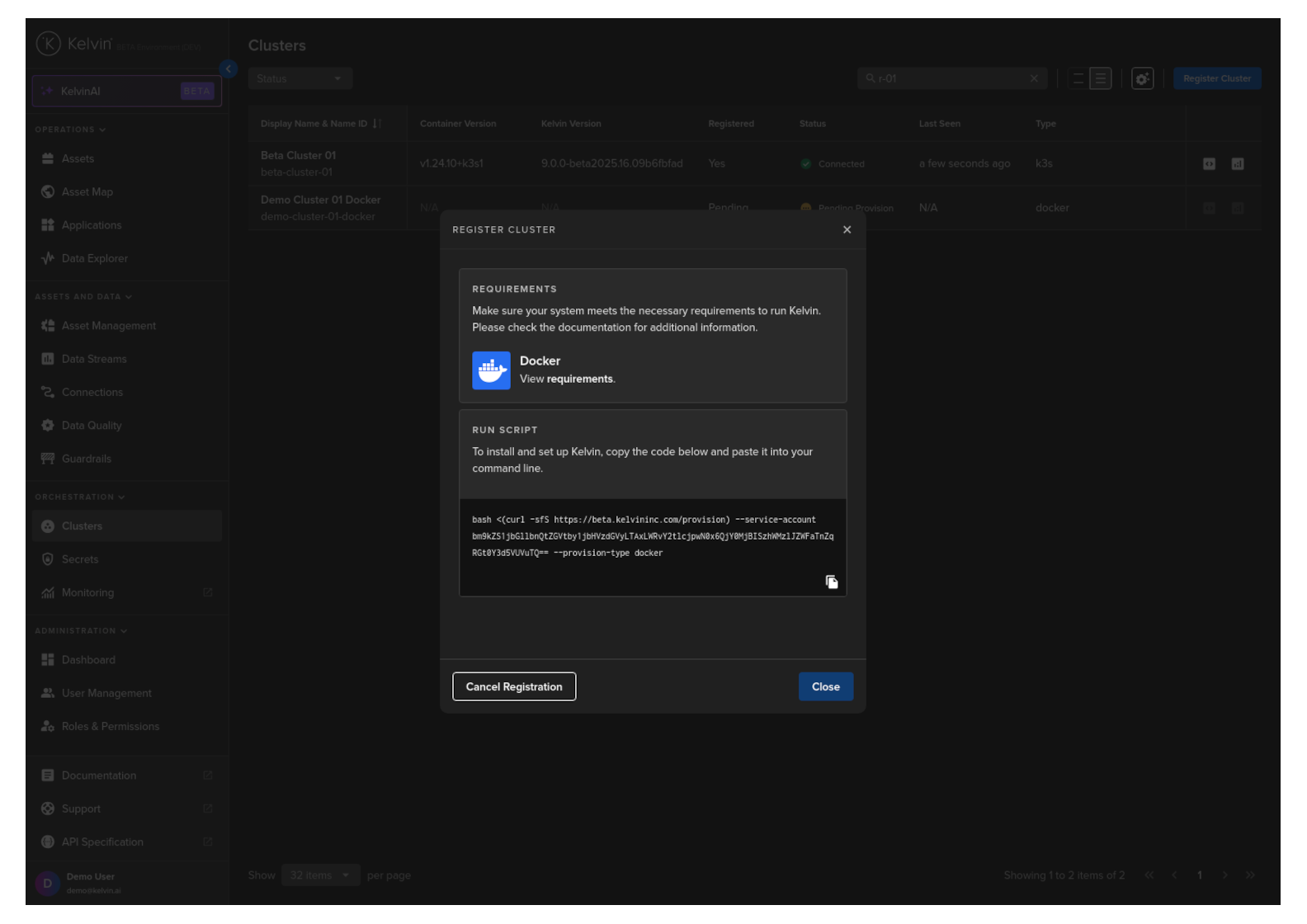Click into the cluster search input field
The width and height of the screenshot is (1307, 924).
[x=949, y=78]
